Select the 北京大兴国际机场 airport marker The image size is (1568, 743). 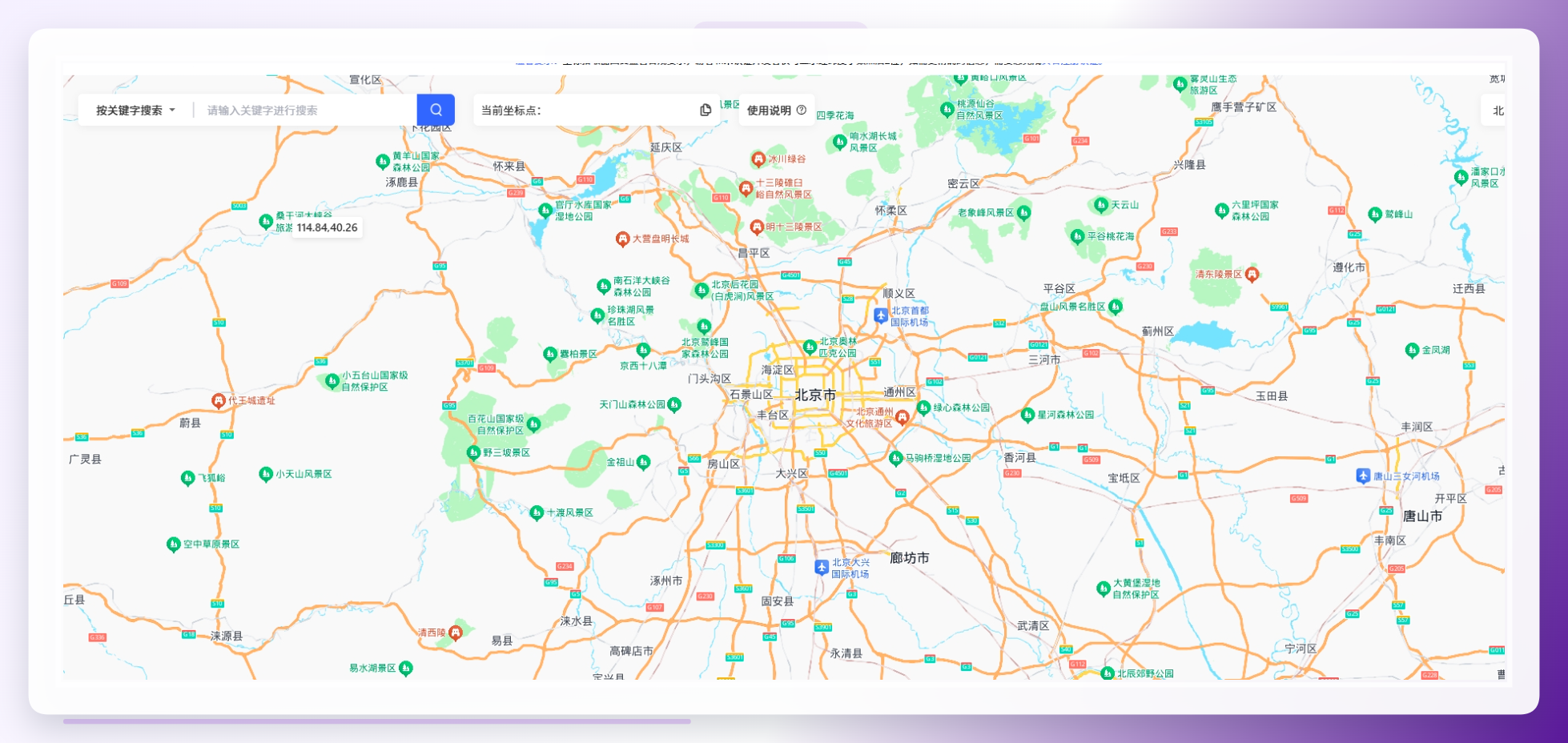822,567
